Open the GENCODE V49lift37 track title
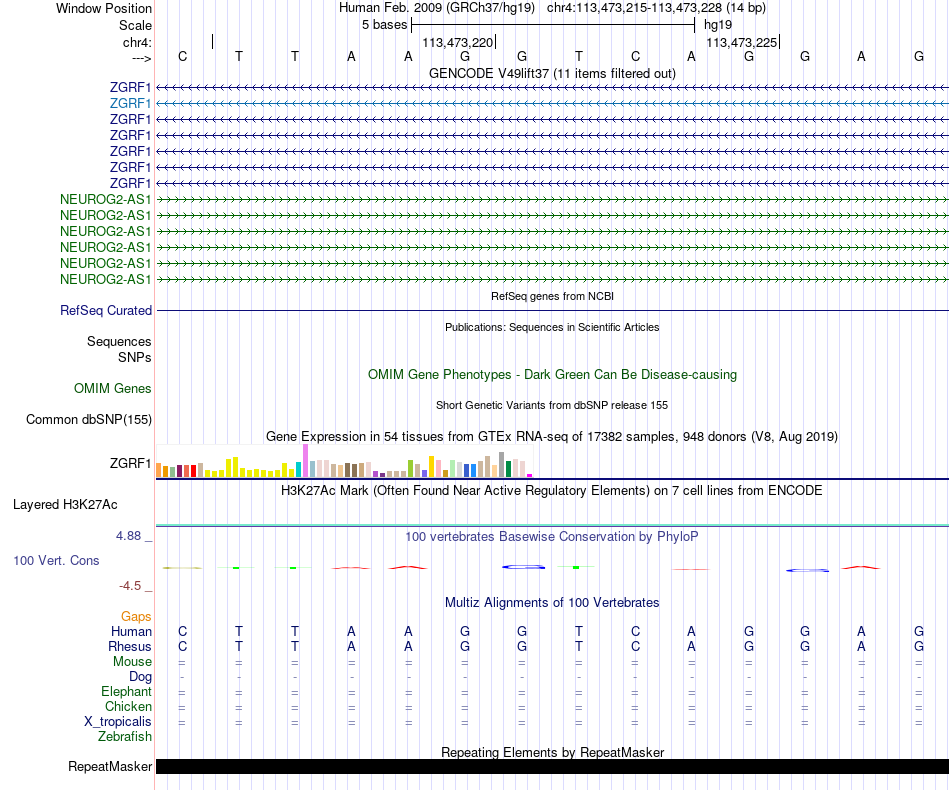Image resolution: width=950 pixels, height=790 pixels. (552, 73)
